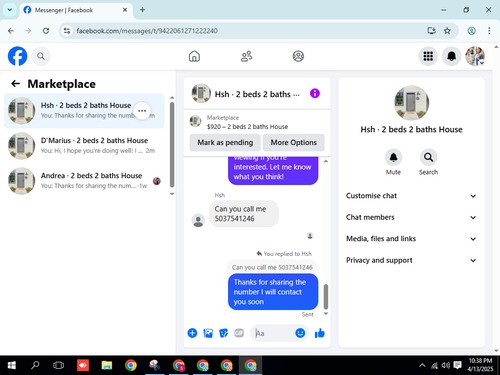Click More Options button

click(294, 142)
